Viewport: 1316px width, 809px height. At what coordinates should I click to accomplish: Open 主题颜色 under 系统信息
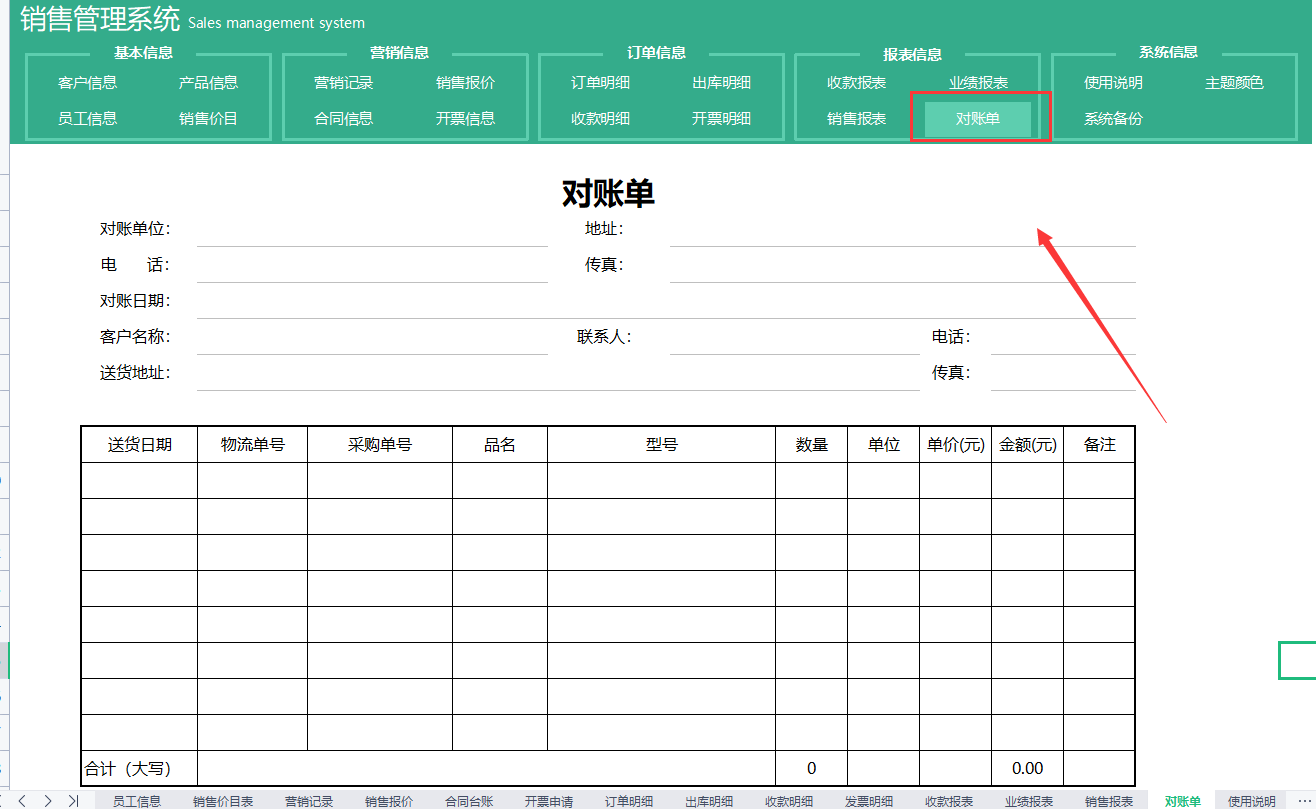tap(1238, 83)
